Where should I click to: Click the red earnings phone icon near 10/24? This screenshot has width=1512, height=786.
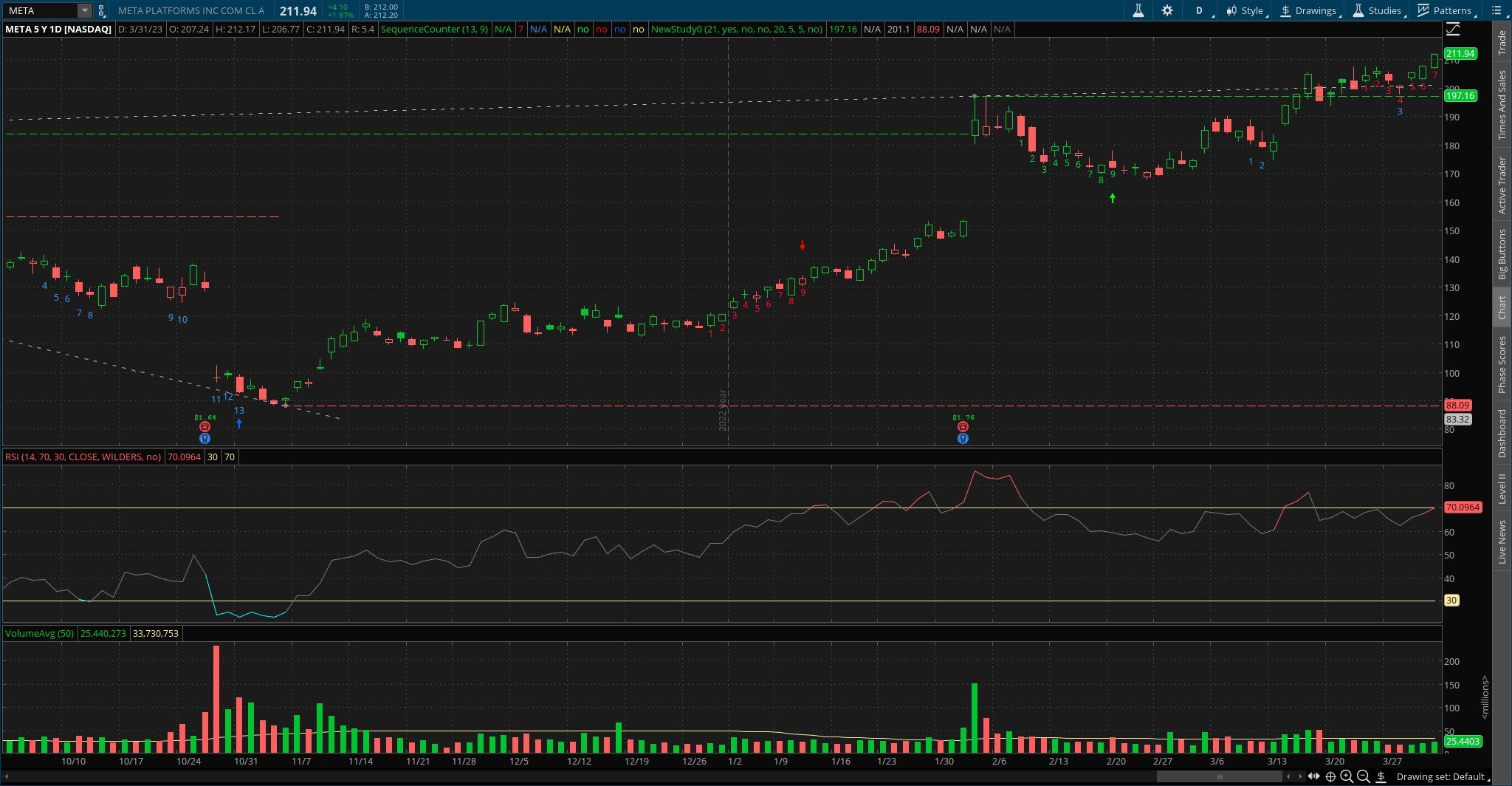point(205,427)
